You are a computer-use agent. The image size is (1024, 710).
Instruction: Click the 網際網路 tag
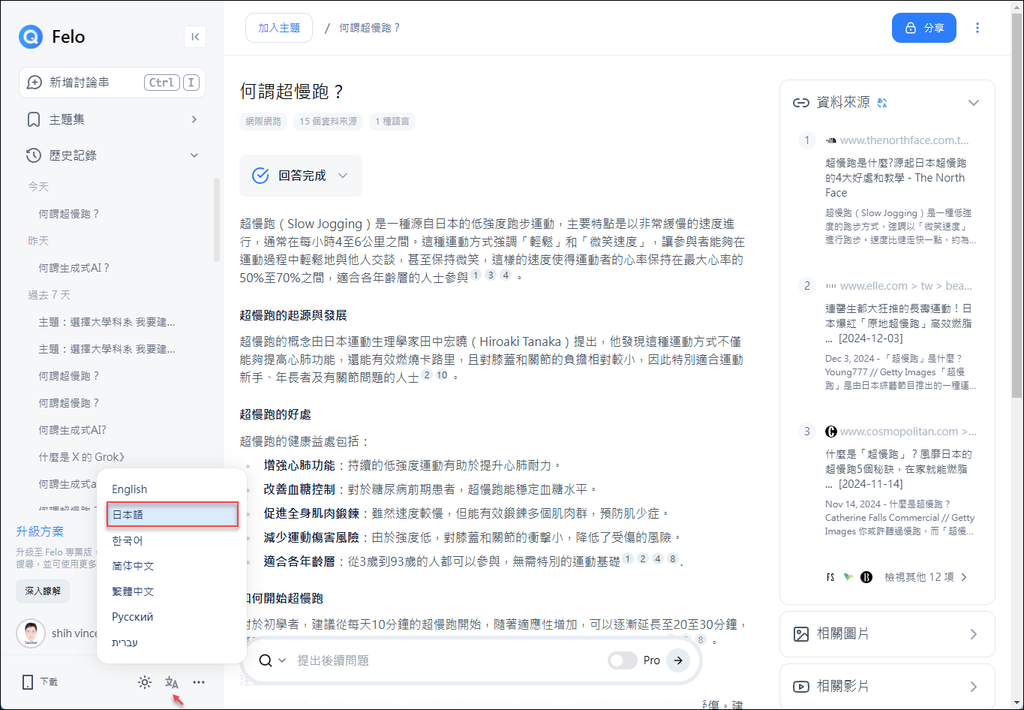coord(263,121)
